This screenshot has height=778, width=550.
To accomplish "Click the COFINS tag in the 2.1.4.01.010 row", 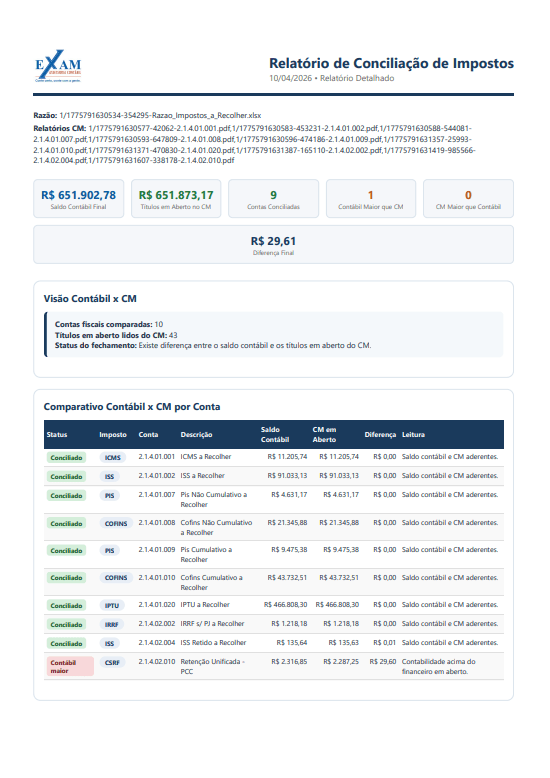I will point(116,578).
